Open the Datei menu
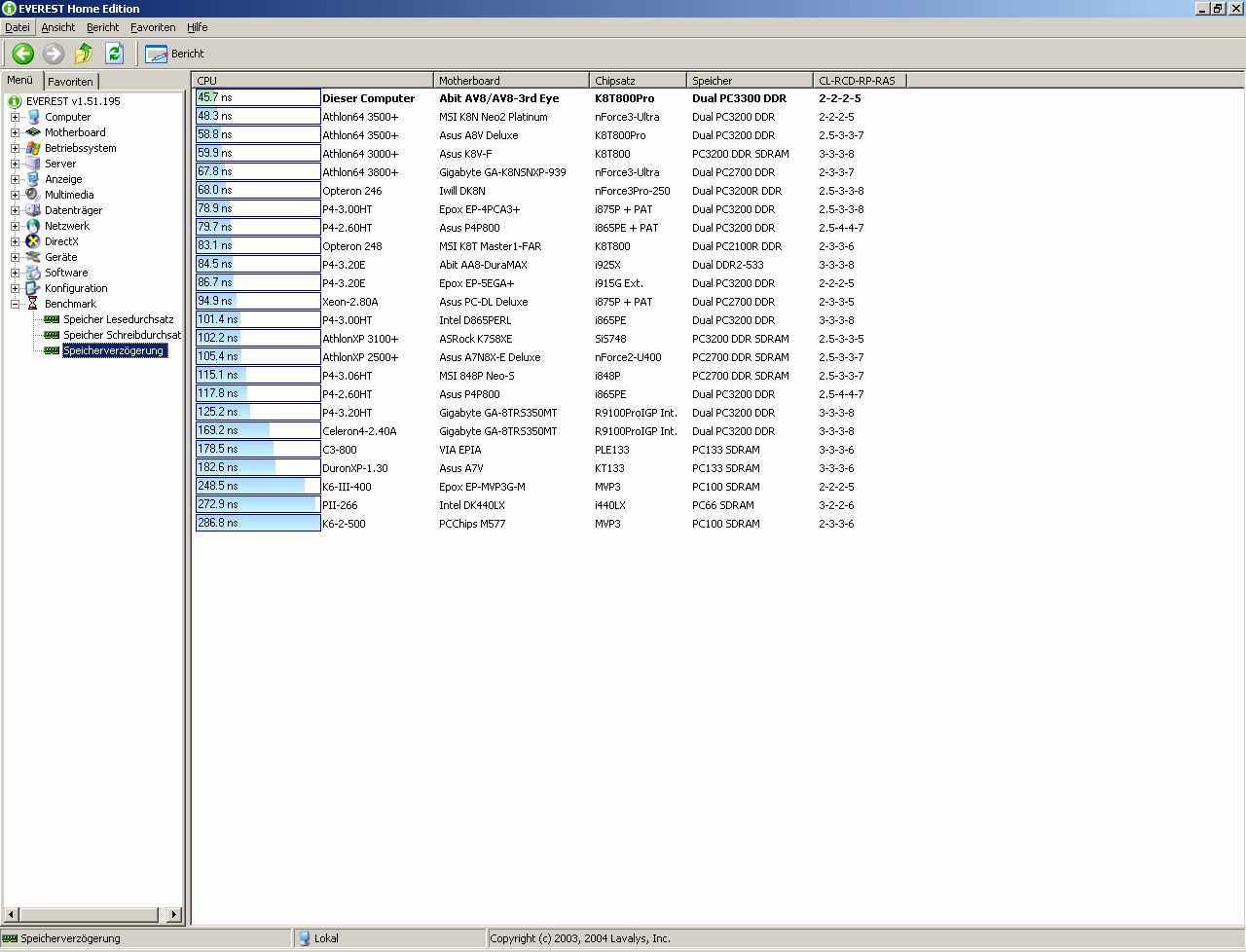1246x952 pixels. pos(18,27)
